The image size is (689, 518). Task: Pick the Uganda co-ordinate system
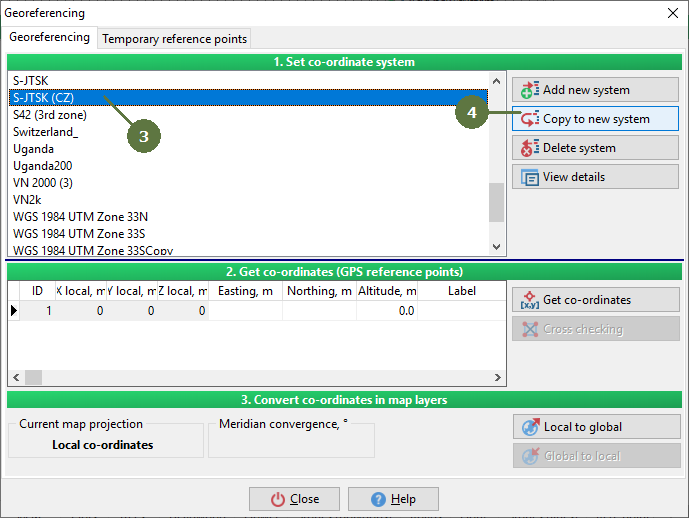click(248, 149)
